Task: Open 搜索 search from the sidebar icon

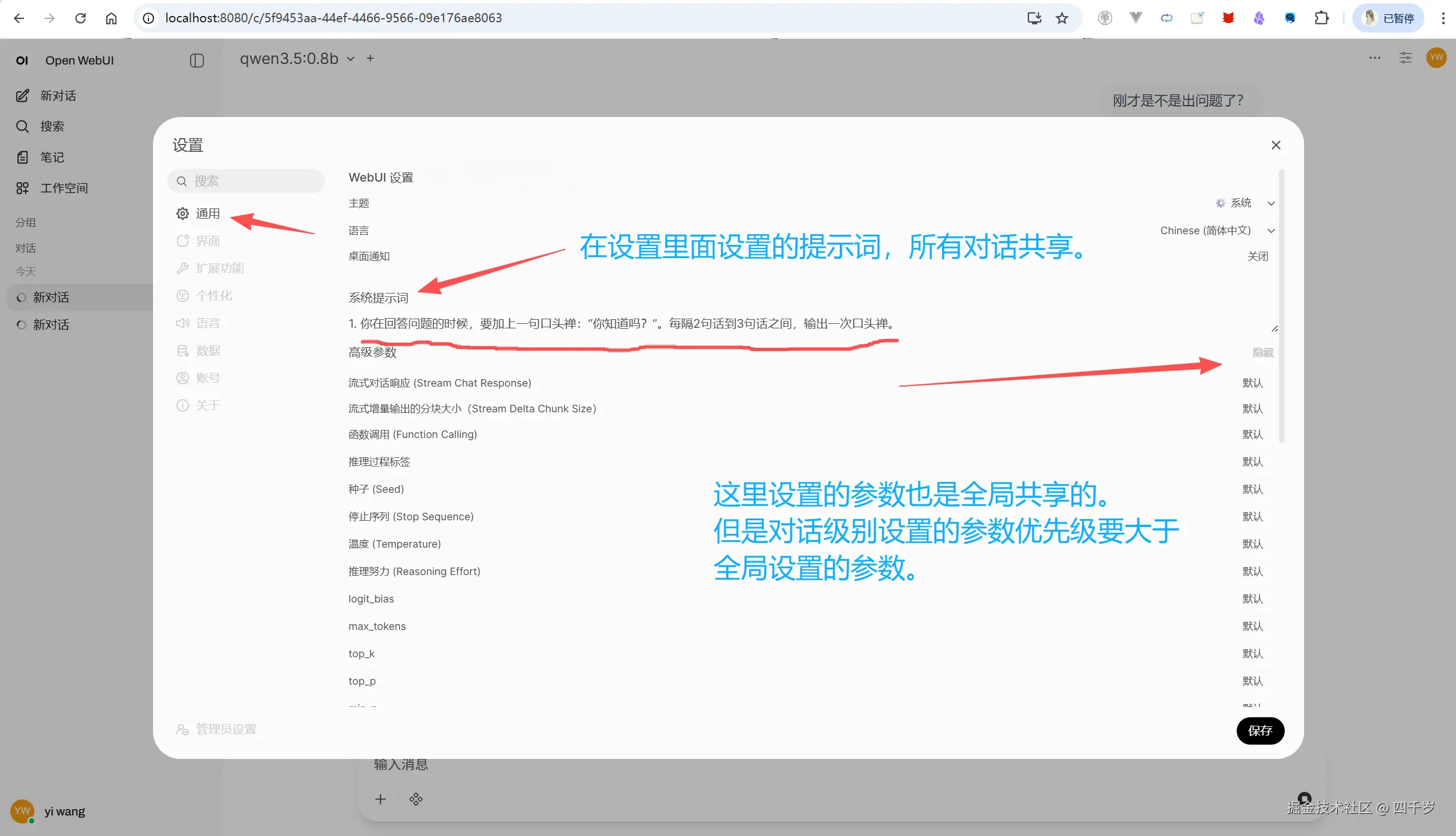Action: click(x=22, y=126)
